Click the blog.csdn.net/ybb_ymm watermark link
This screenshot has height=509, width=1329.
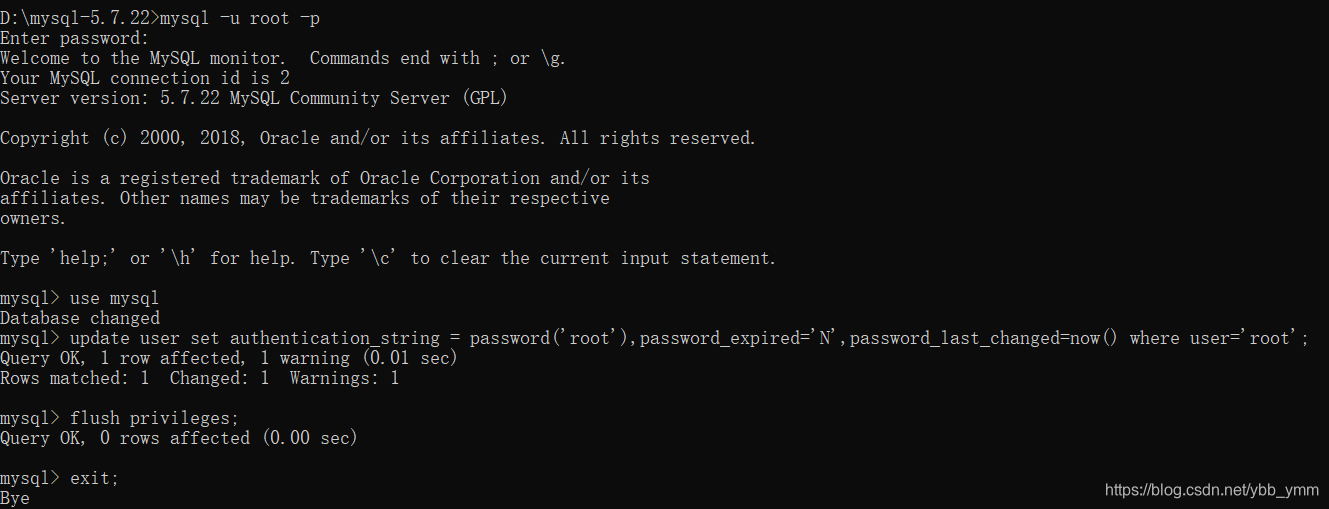pos(1212,490)
